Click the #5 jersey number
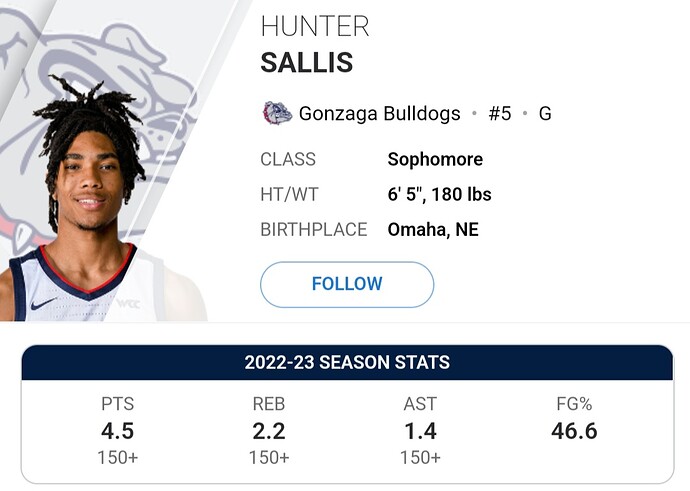Screen dimensions: 690x491 499,113
